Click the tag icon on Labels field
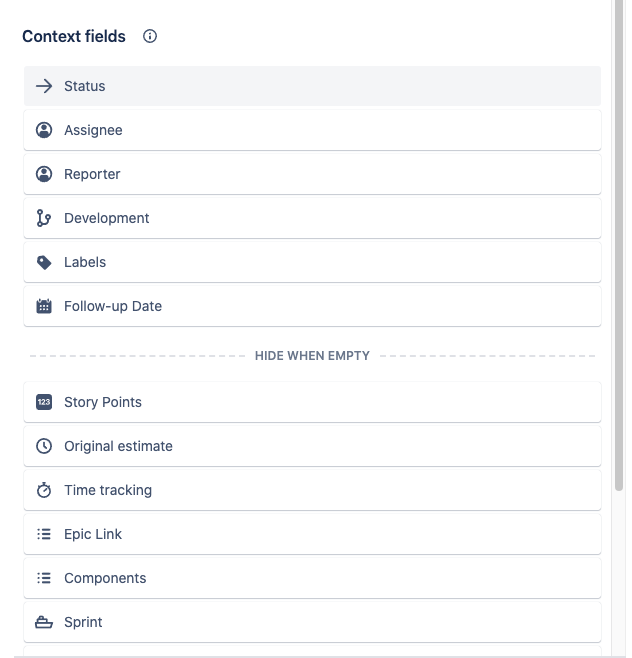This screenshot has height=658, width=632. pyautogui.click(x=44, y=262)
